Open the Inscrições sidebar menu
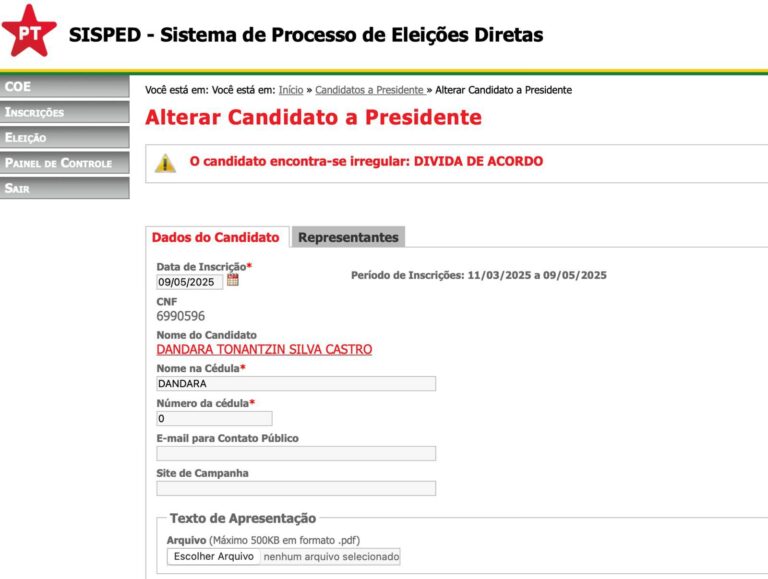768x579 pixels. click(x=64, y=112)
